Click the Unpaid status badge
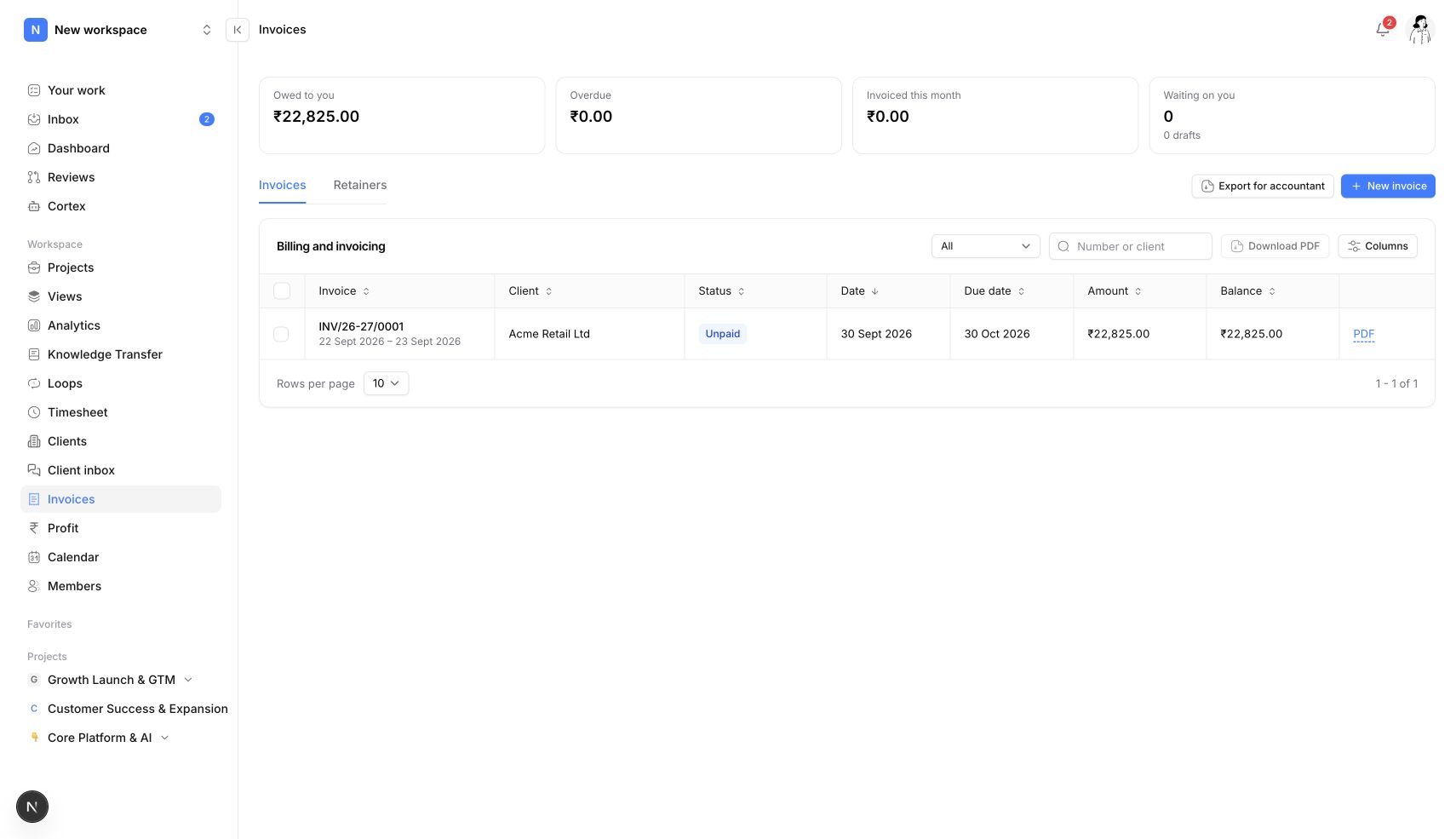This screenshot has width=1456, height=839. (x=722, y=334)
